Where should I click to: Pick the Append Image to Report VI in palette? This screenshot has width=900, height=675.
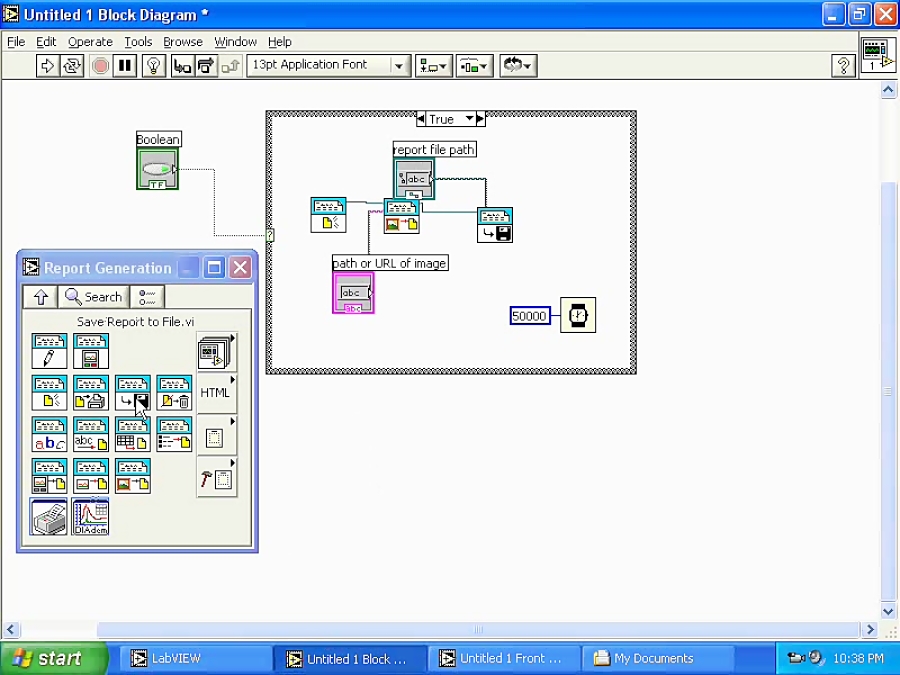(133, 476)
